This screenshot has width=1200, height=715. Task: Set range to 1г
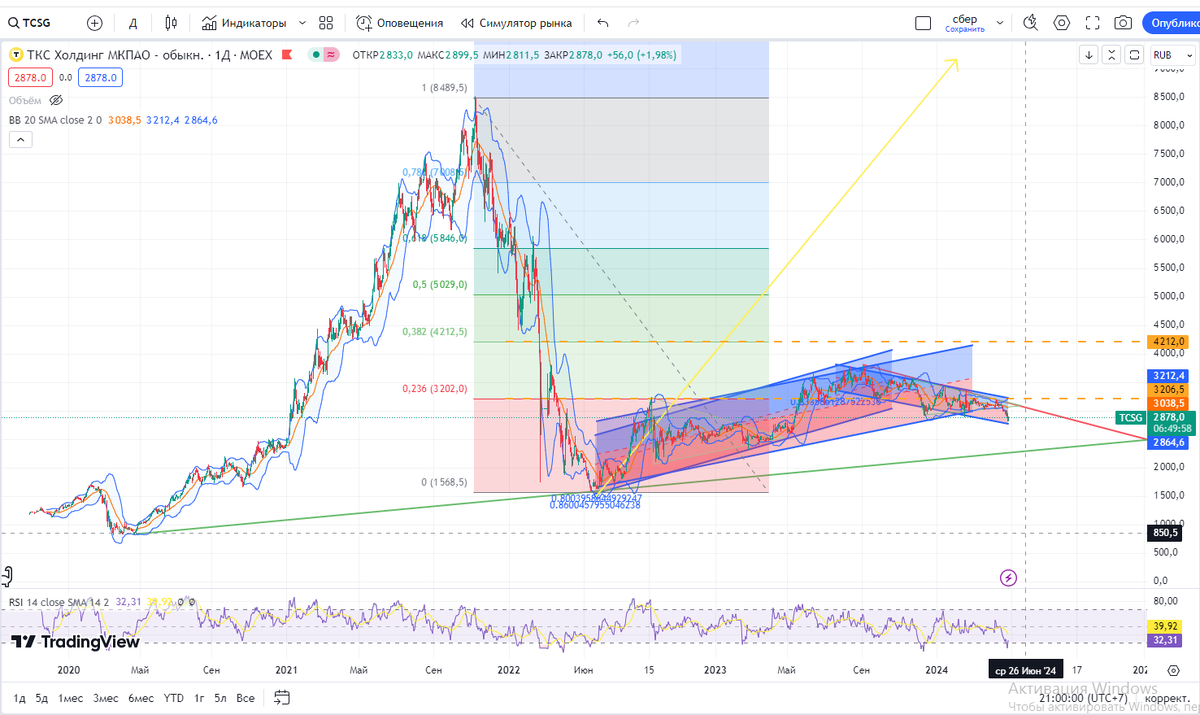tap(200, 698)
